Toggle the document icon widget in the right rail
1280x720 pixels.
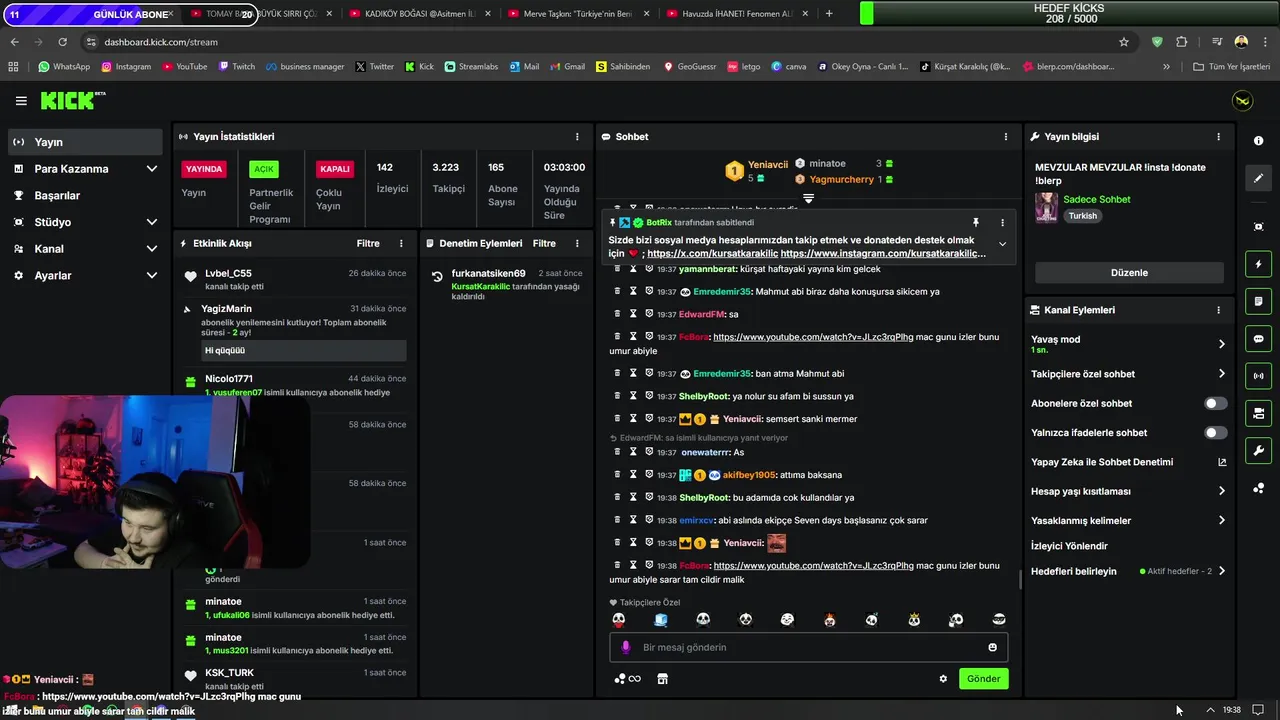1258,302
